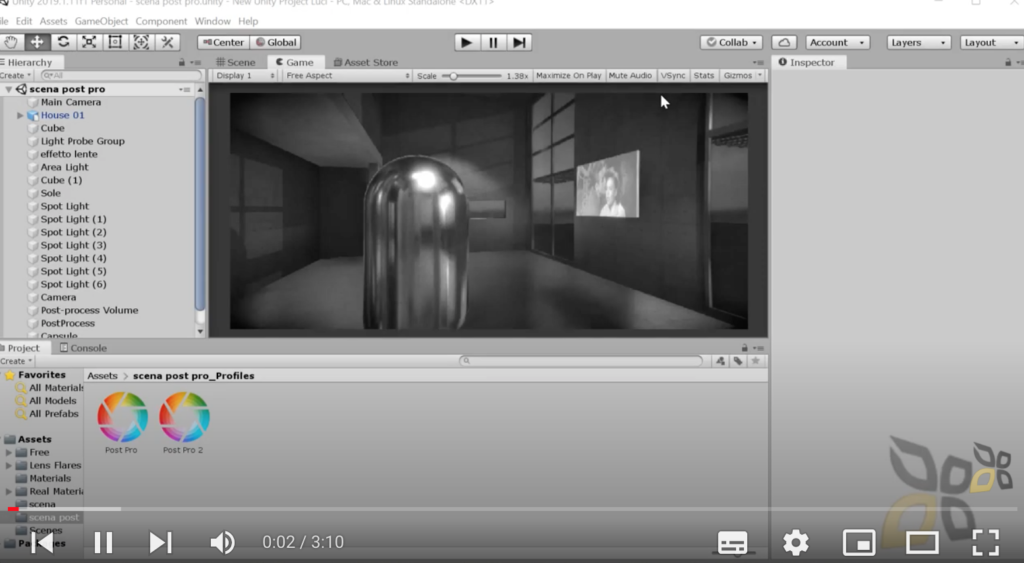Open Post Pro profile asset
This screenshot has height=563, width=1024.
(x=121, y=423)
